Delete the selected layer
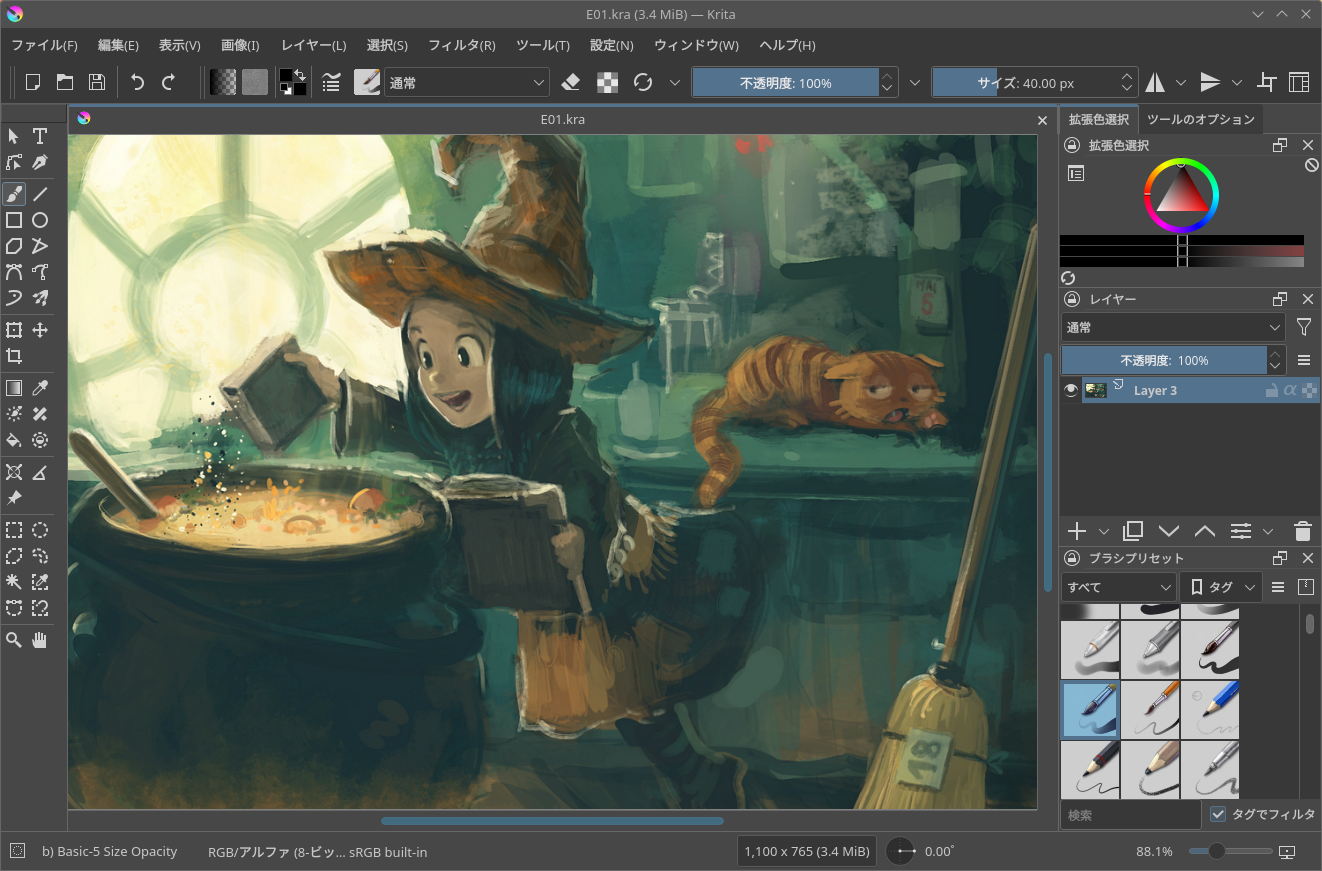Screen dimensions: 1322x871 coord(1302,530)
